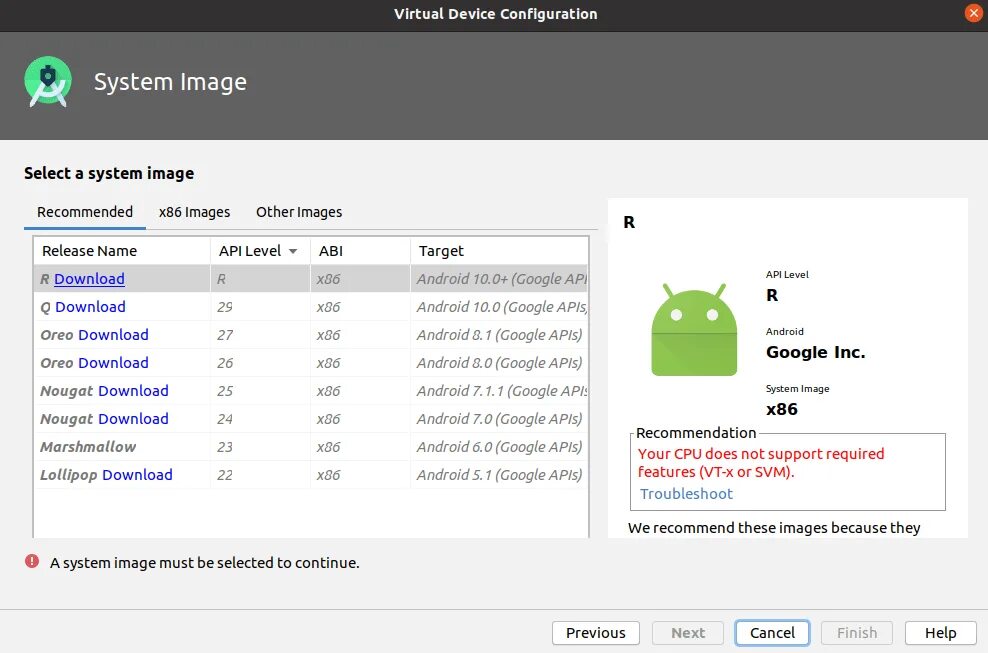Open Help for this dialog
The height and width of the screenshot is (653, 988).
click(940, 633)
